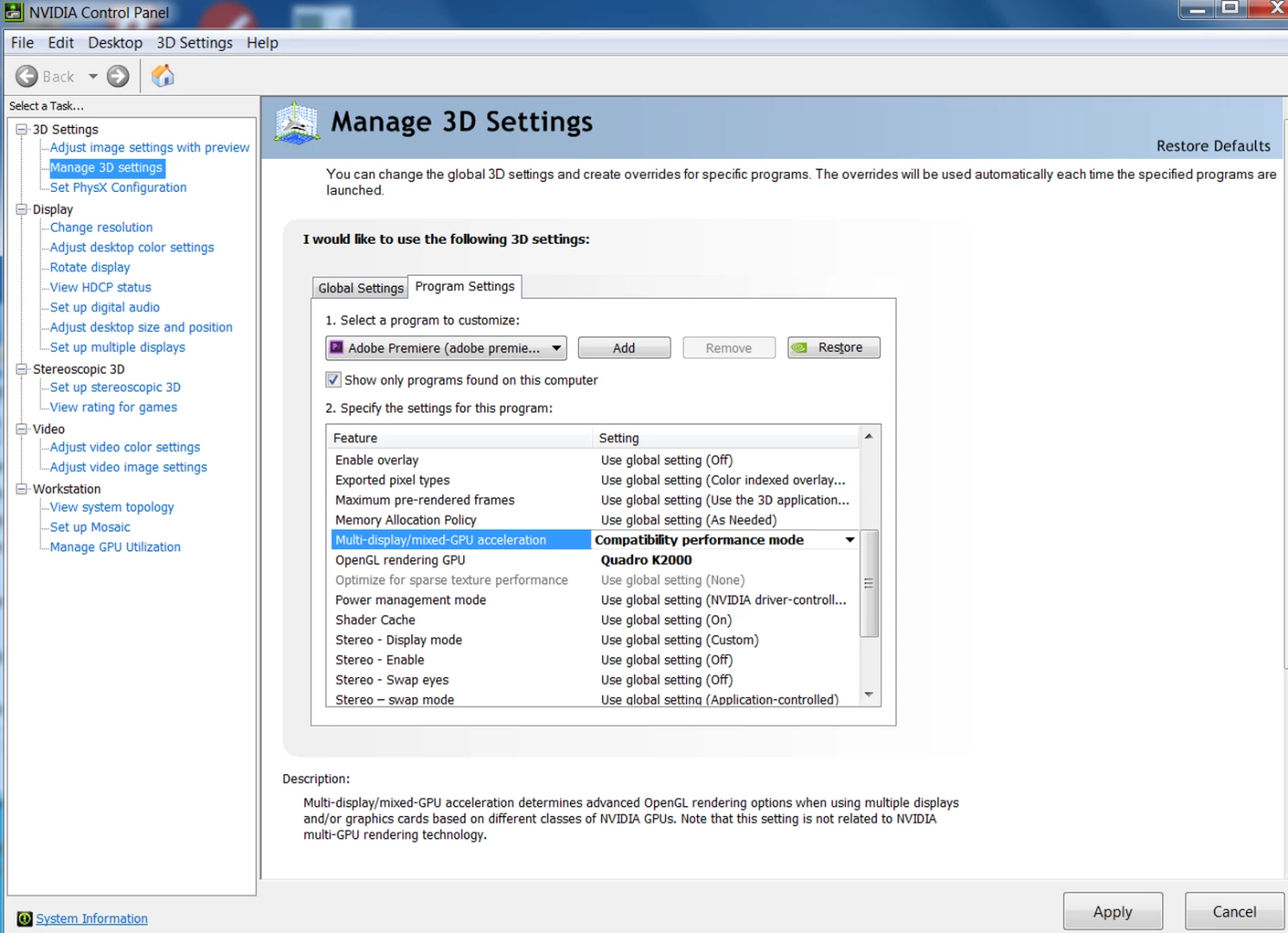
Task: Click the Restore button
Action: (x=834, y=347)
